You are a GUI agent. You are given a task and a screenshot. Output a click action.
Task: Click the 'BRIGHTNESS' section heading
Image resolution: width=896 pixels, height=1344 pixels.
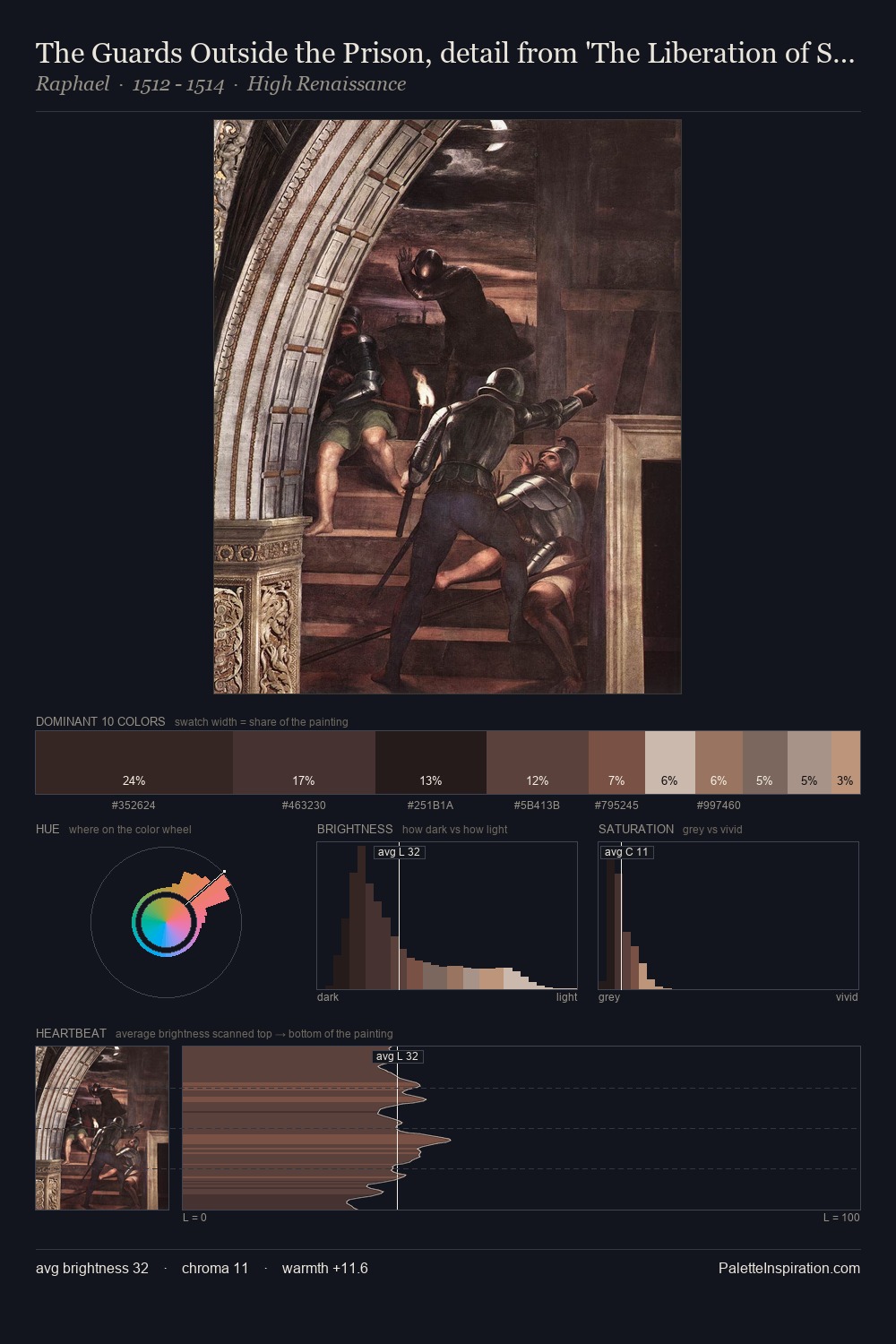pos(355,829)
